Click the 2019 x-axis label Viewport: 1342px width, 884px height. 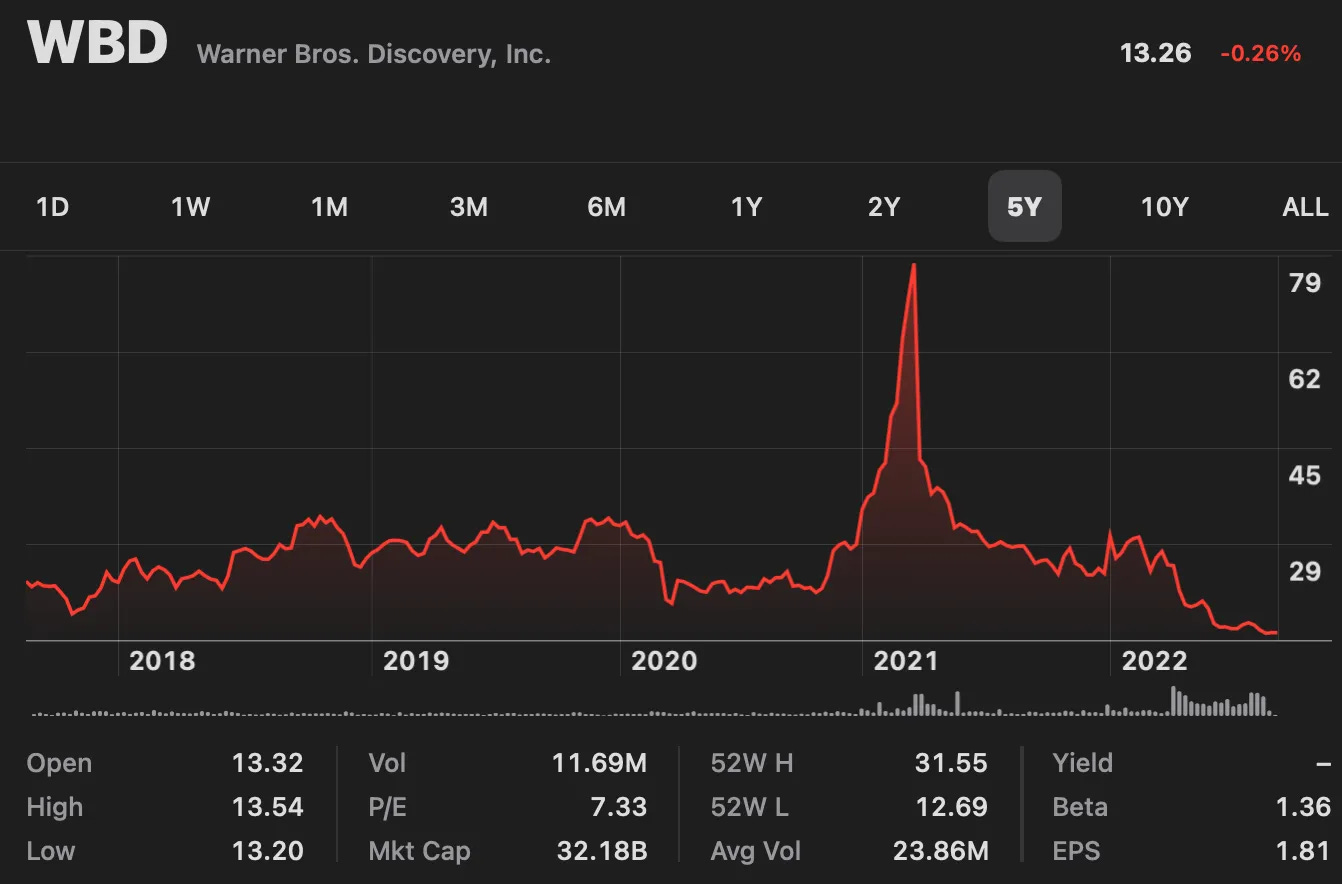tap(415, 660)
